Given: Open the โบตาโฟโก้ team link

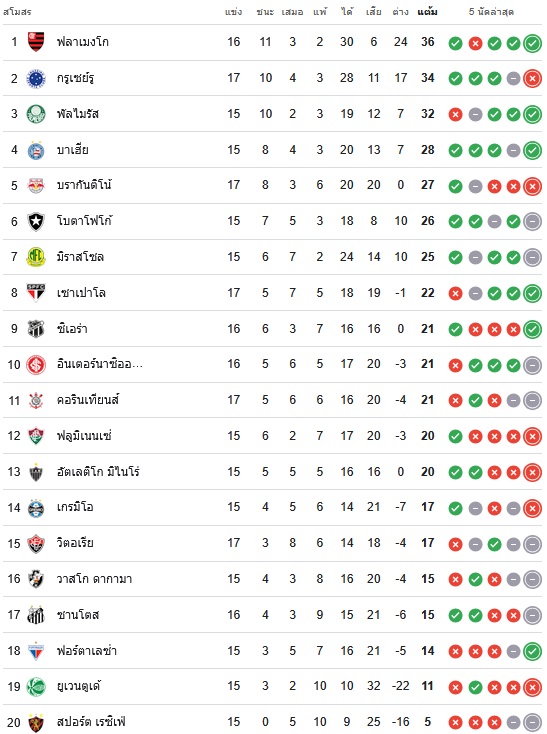Looking at the screenshot, I should [85, 220].
